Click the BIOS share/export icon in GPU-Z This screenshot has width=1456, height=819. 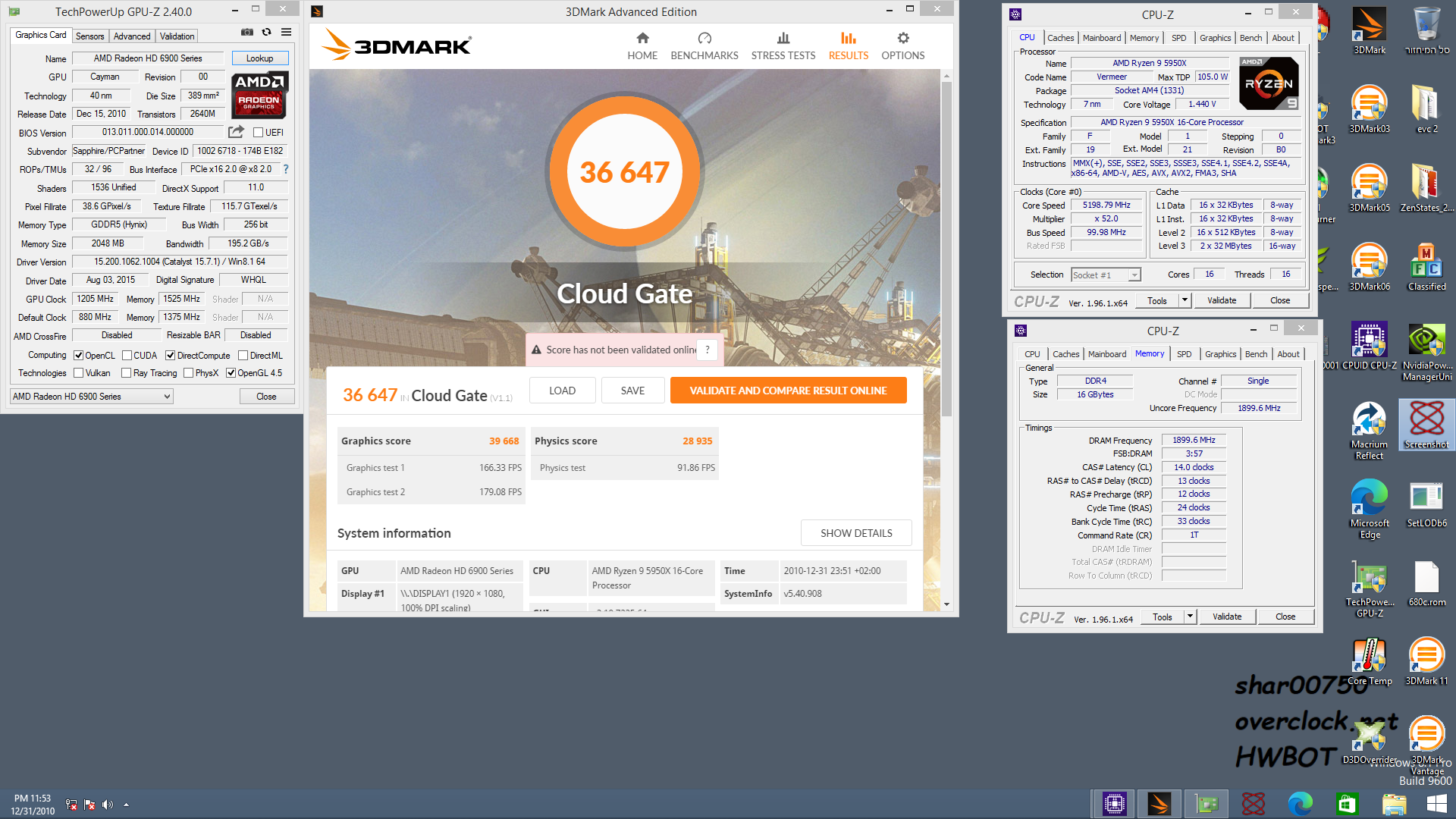point(236,131)
